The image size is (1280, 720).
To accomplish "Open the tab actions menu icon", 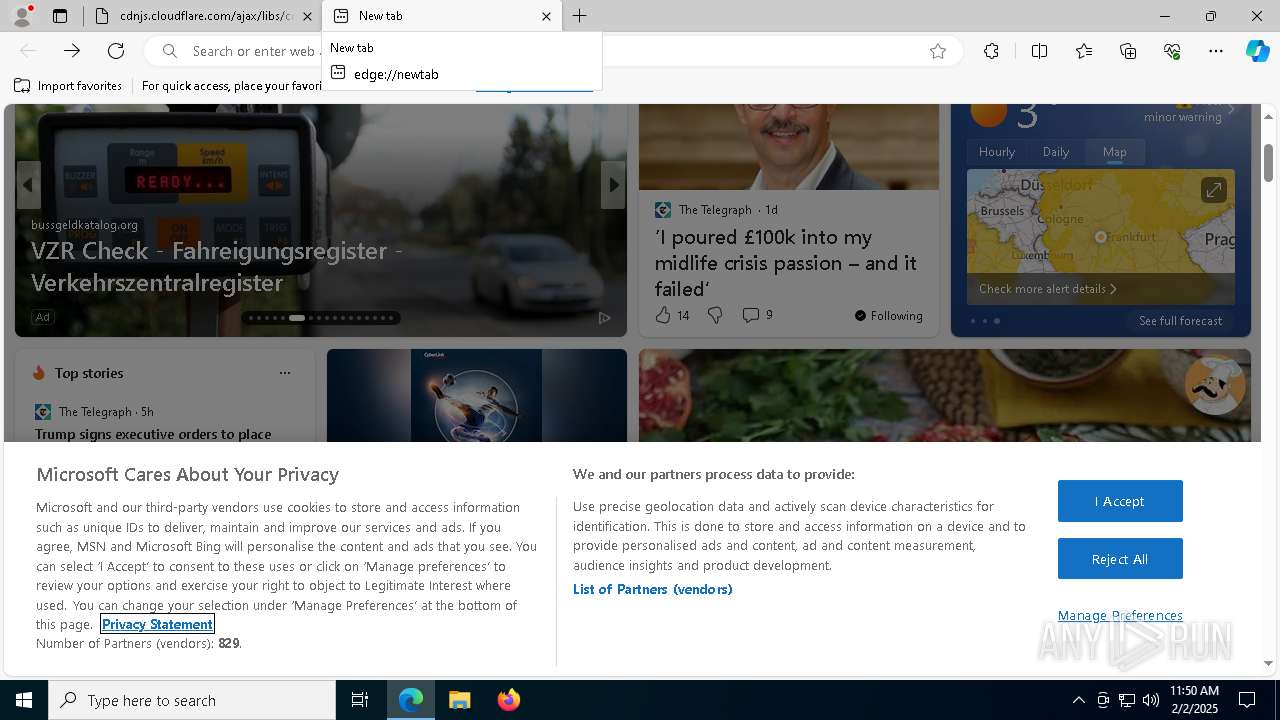I will (60, 16).
